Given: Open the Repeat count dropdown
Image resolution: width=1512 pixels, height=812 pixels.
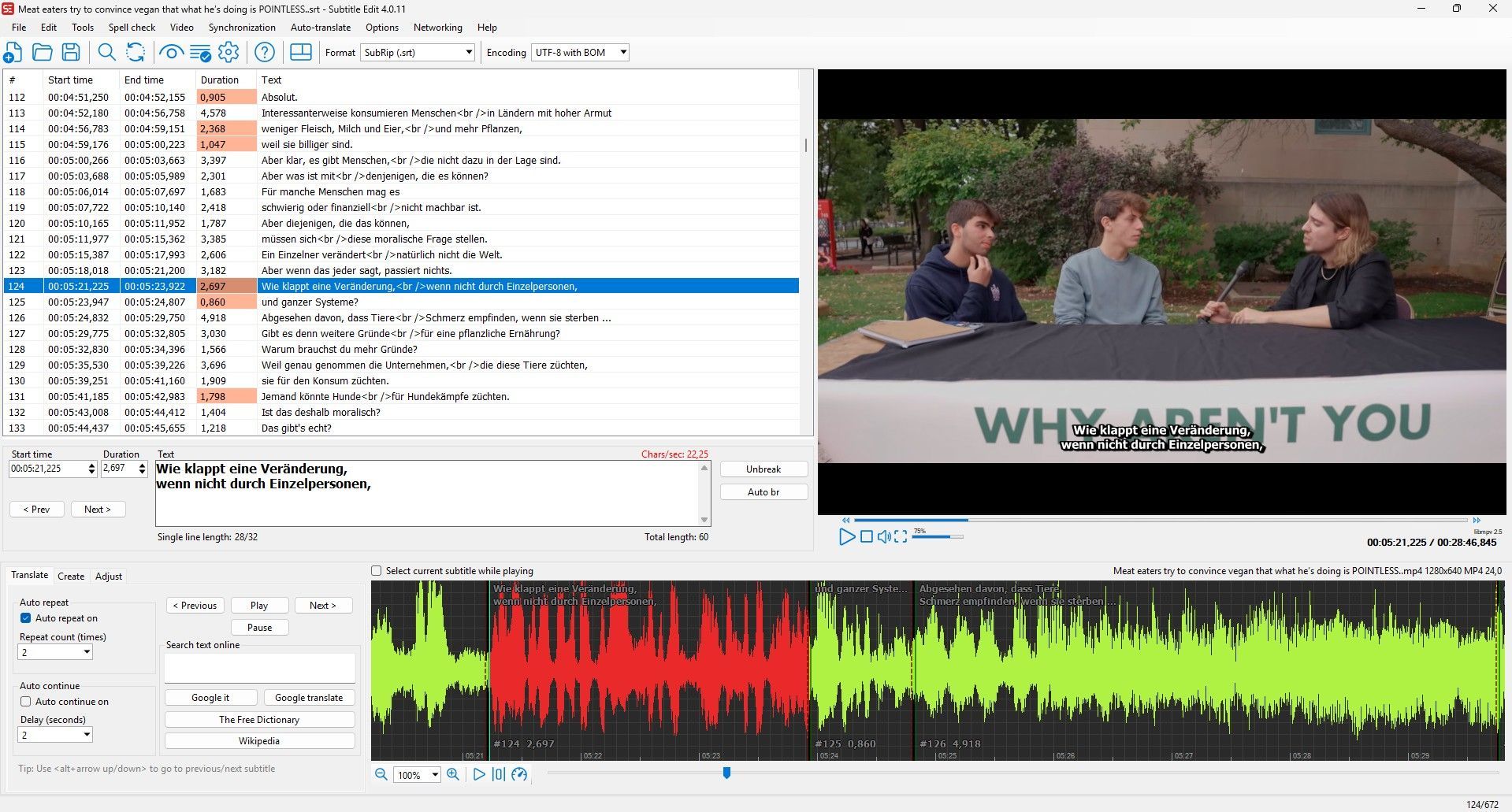Looking at the screenshot, I should [x=55, y=652].
